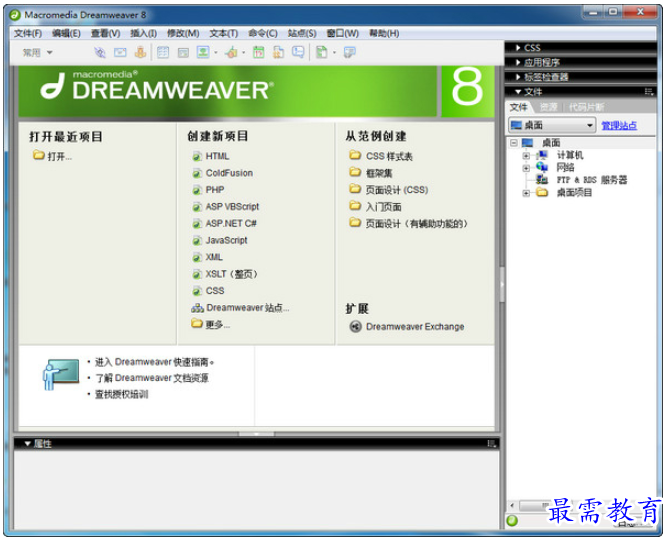Click the Media toolbar icon
The height and width of the screenshot is (542, 670).
231,53
